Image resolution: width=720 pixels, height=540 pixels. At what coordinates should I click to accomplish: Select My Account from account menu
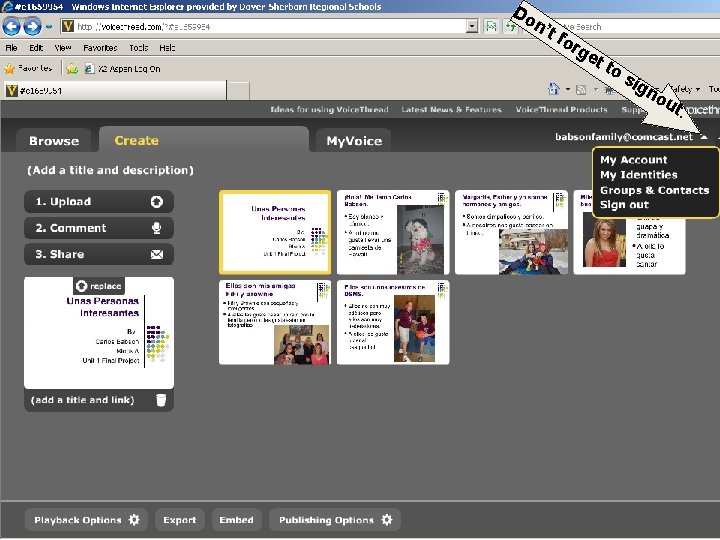[633, 160]
